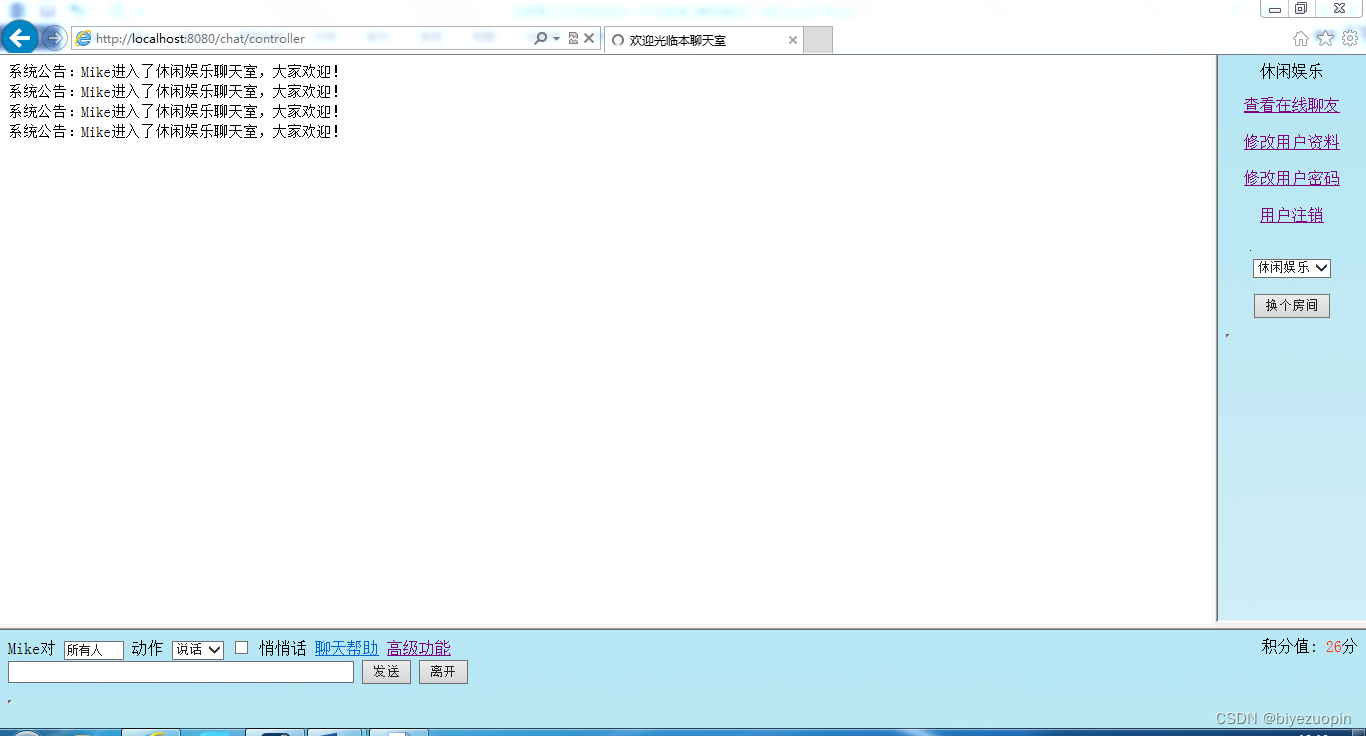1366x736 pixels.
Task: Click the 用户注销 link
Action: click(x=1291, y=215)
